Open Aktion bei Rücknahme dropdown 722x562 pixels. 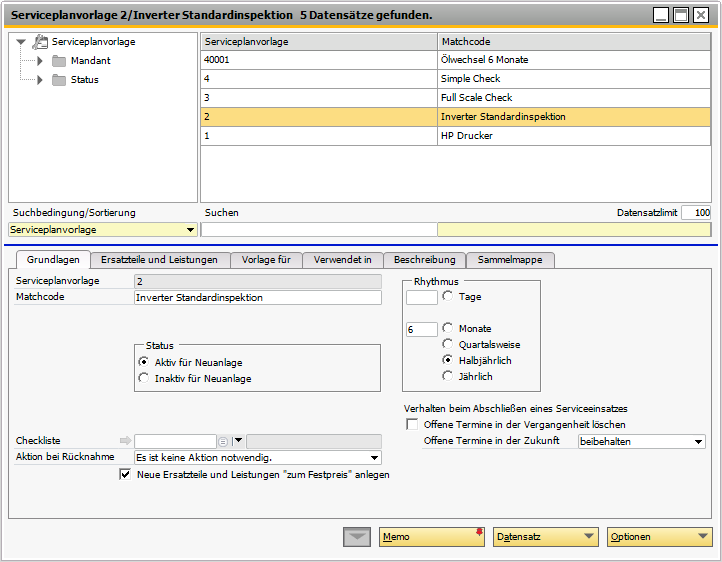[374, 458]
